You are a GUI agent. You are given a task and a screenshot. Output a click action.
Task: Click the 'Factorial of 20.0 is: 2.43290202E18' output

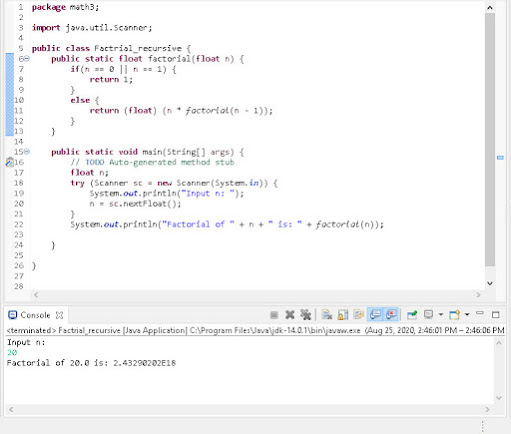click(91, 363)
